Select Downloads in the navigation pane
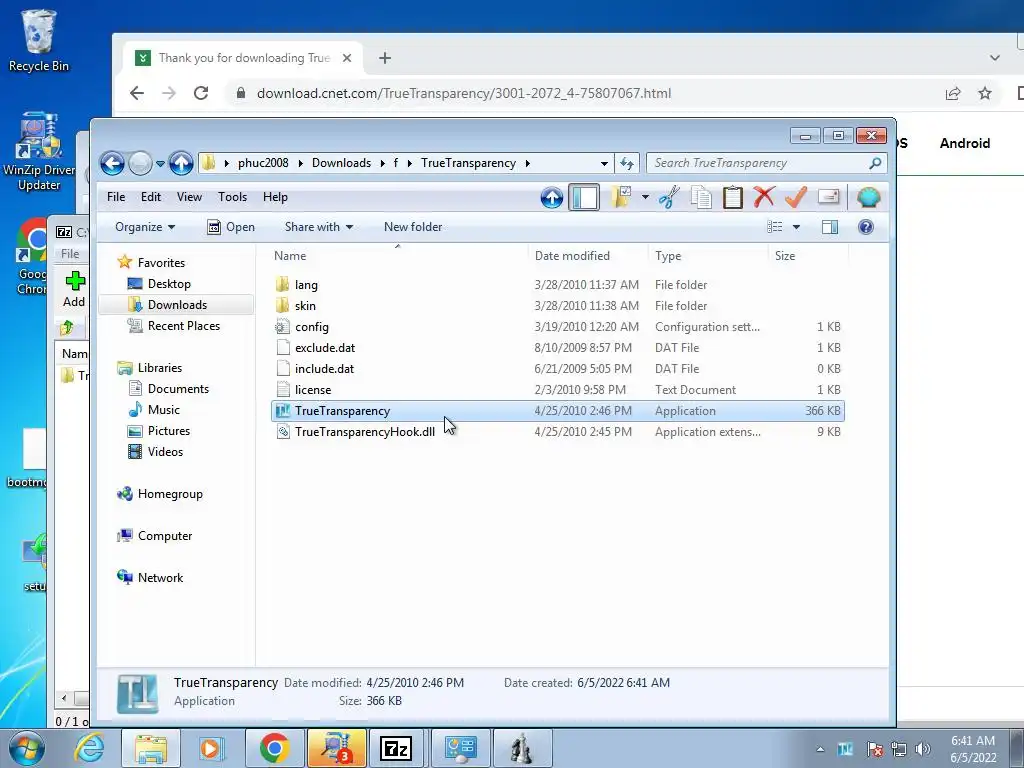The image size is (1024, 768). [176, 305]
